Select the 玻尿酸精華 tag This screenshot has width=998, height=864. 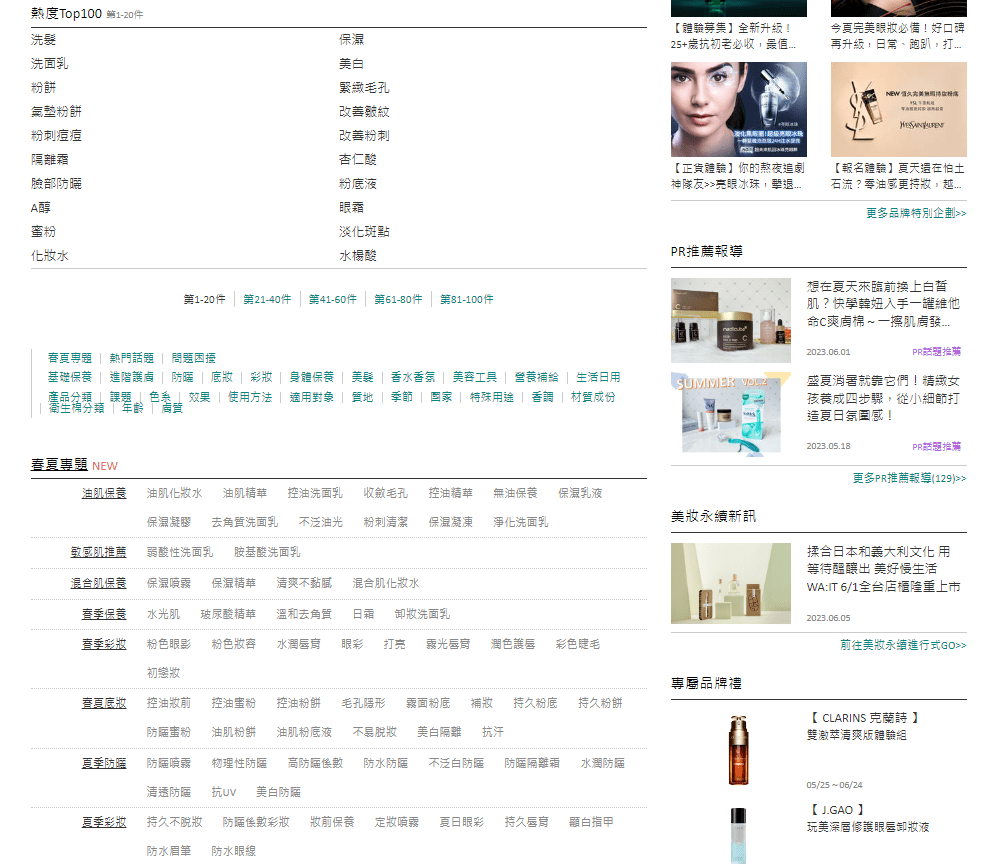(x=227, y=614)
